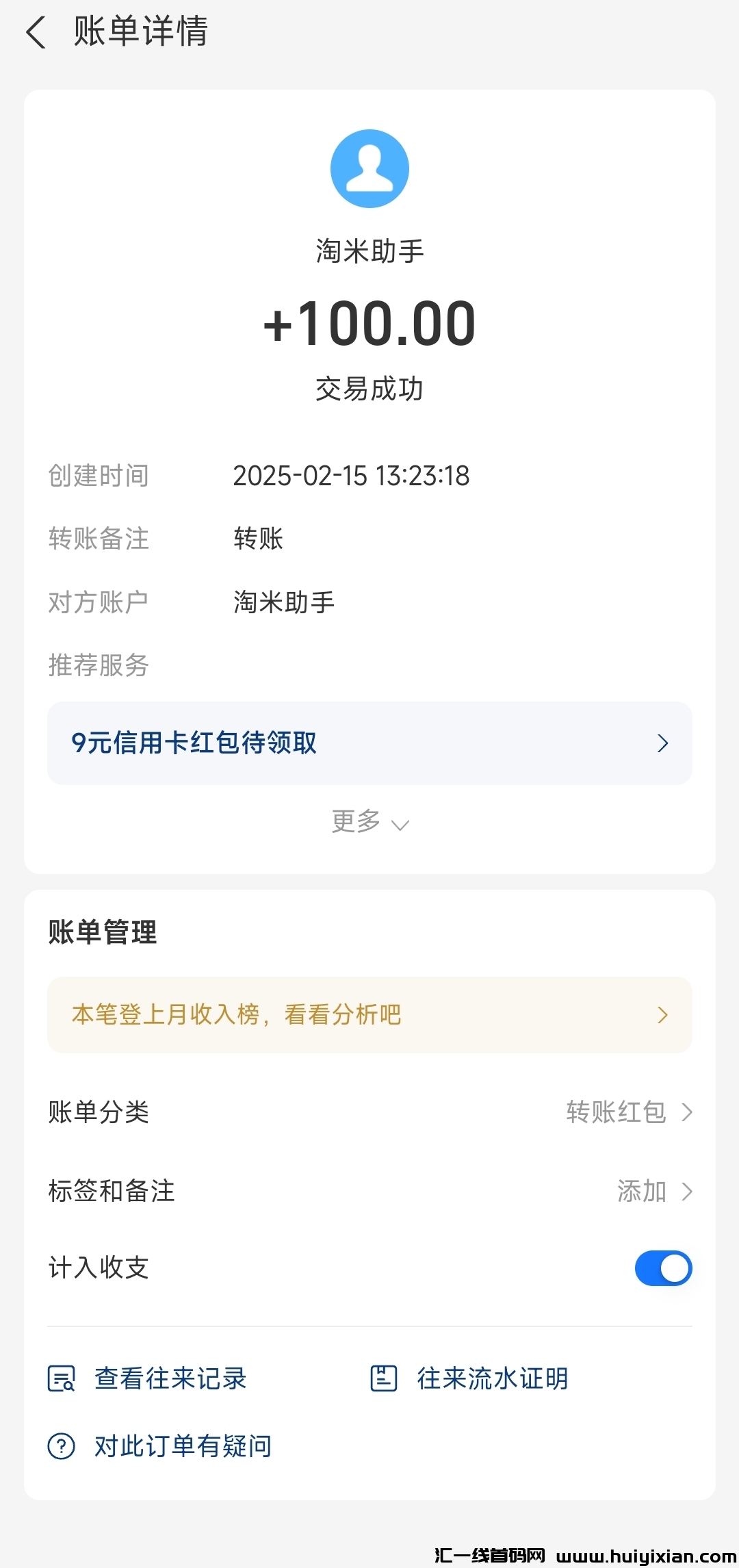739x1568 pixels.
Task: Tap the blue profile avatar icon
Action: click(x=369, y=168)
